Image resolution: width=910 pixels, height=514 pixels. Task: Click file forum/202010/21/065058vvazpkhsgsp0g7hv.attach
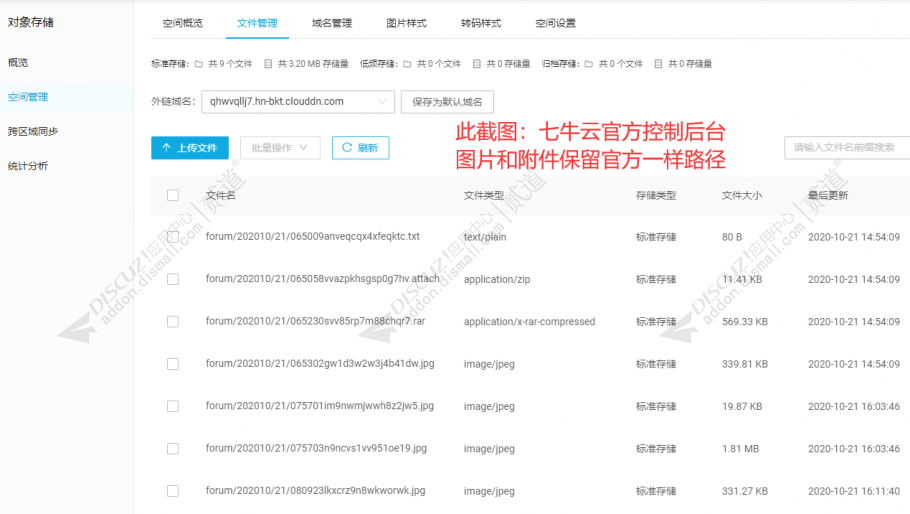tap(322, 279)
